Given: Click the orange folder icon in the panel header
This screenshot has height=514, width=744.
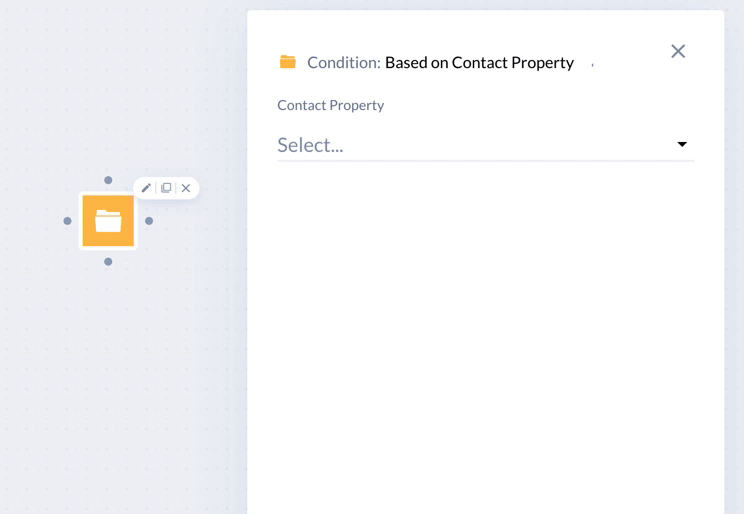Looking at the screenshot, I should [288, 62].
